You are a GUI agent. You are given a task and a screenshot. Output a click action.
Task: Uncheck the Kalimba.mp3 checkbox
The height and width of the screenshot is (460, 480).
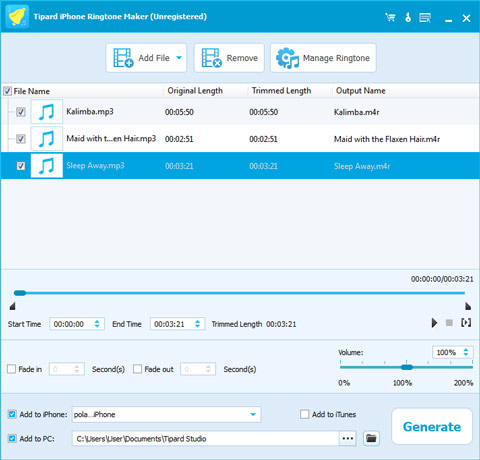(21, 112)
